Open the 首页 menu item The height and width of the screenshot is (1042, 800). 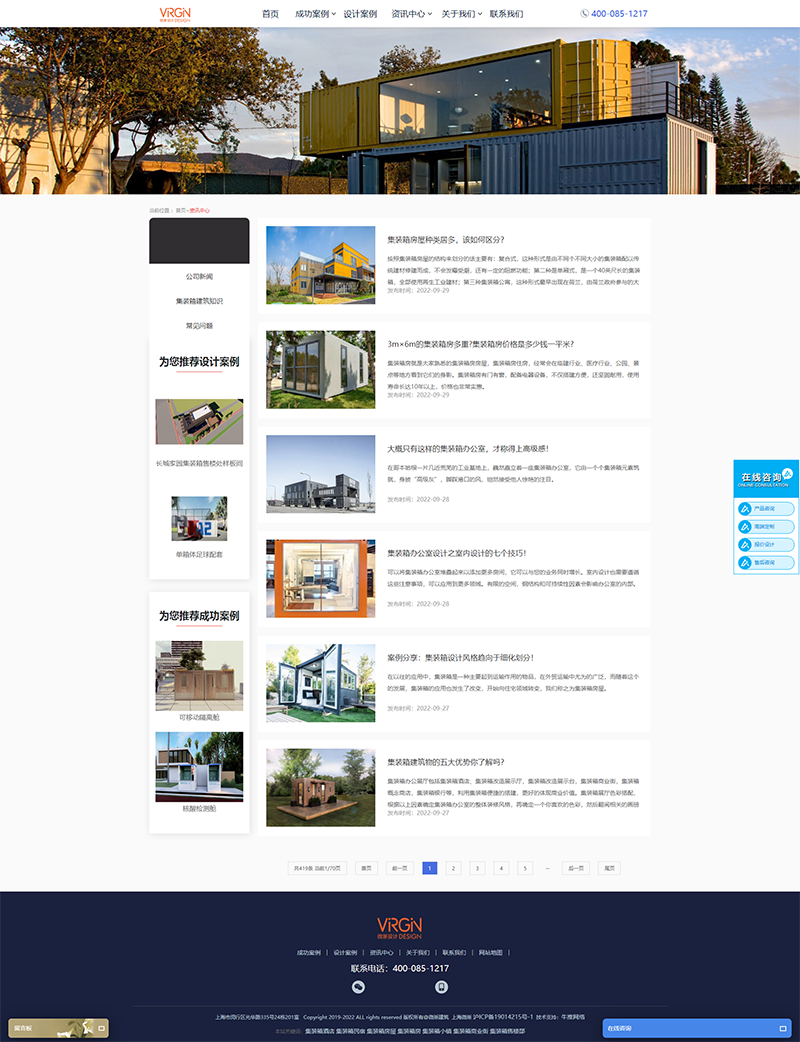coord(270,14)
